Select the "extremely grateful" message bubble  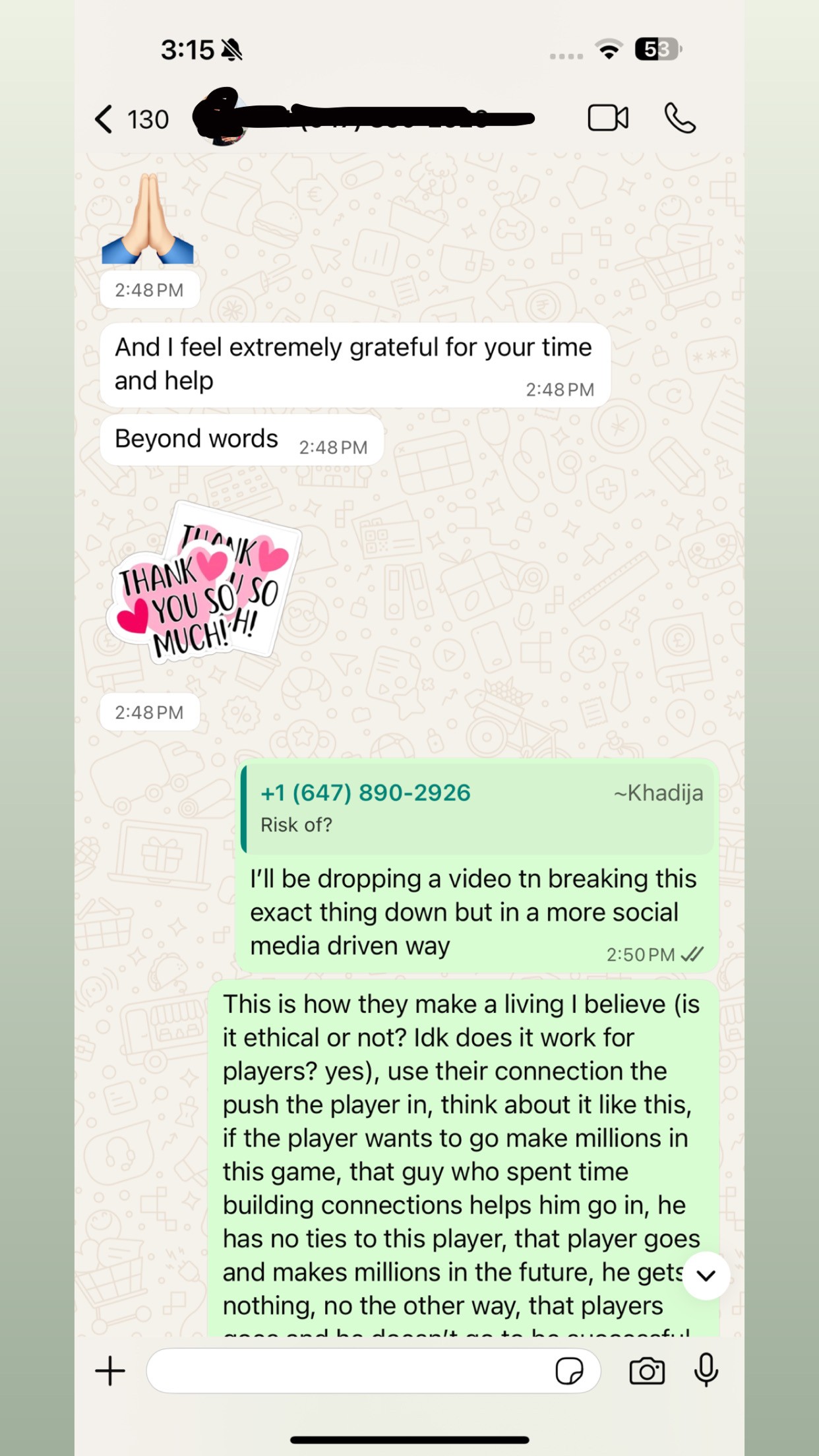click(355, 365)
